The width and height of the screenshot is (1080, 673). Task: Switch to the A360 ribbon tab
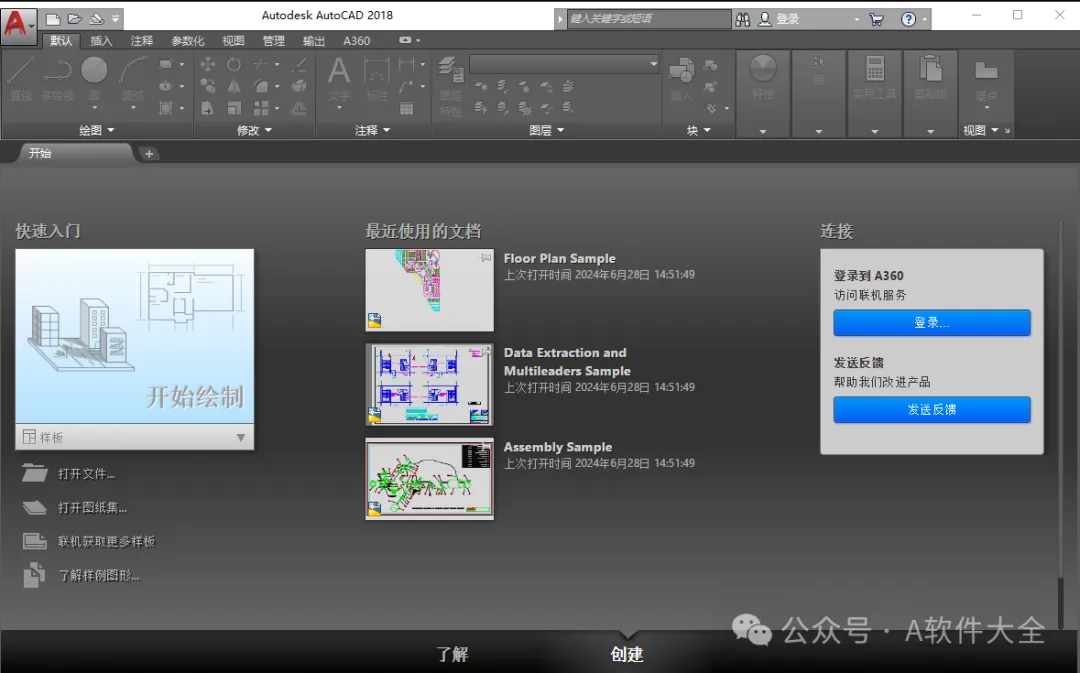coord(357,41)
